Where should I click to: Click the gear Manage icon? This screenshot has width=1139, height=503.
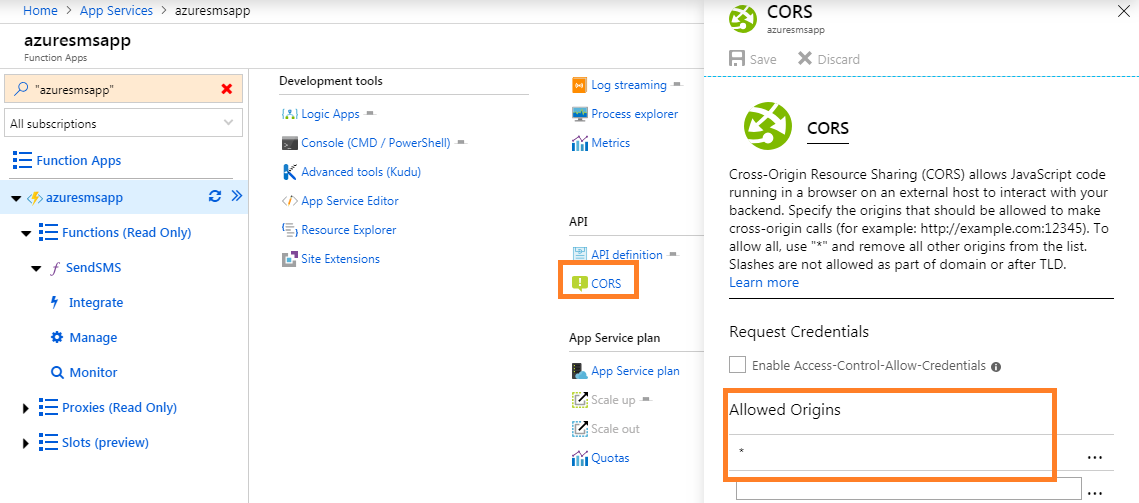(57, 337)
